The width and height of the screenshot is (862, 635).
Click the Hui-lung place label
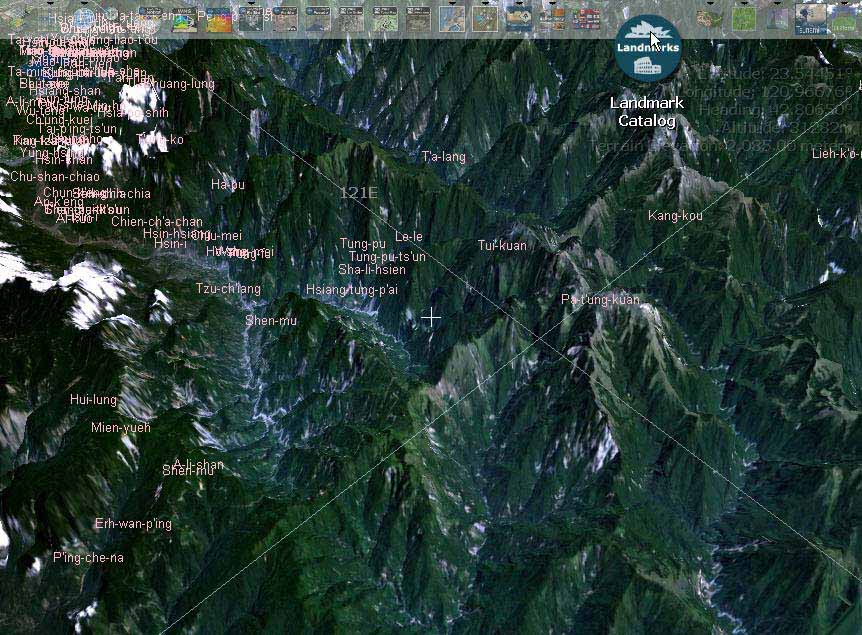pos(93,400)
